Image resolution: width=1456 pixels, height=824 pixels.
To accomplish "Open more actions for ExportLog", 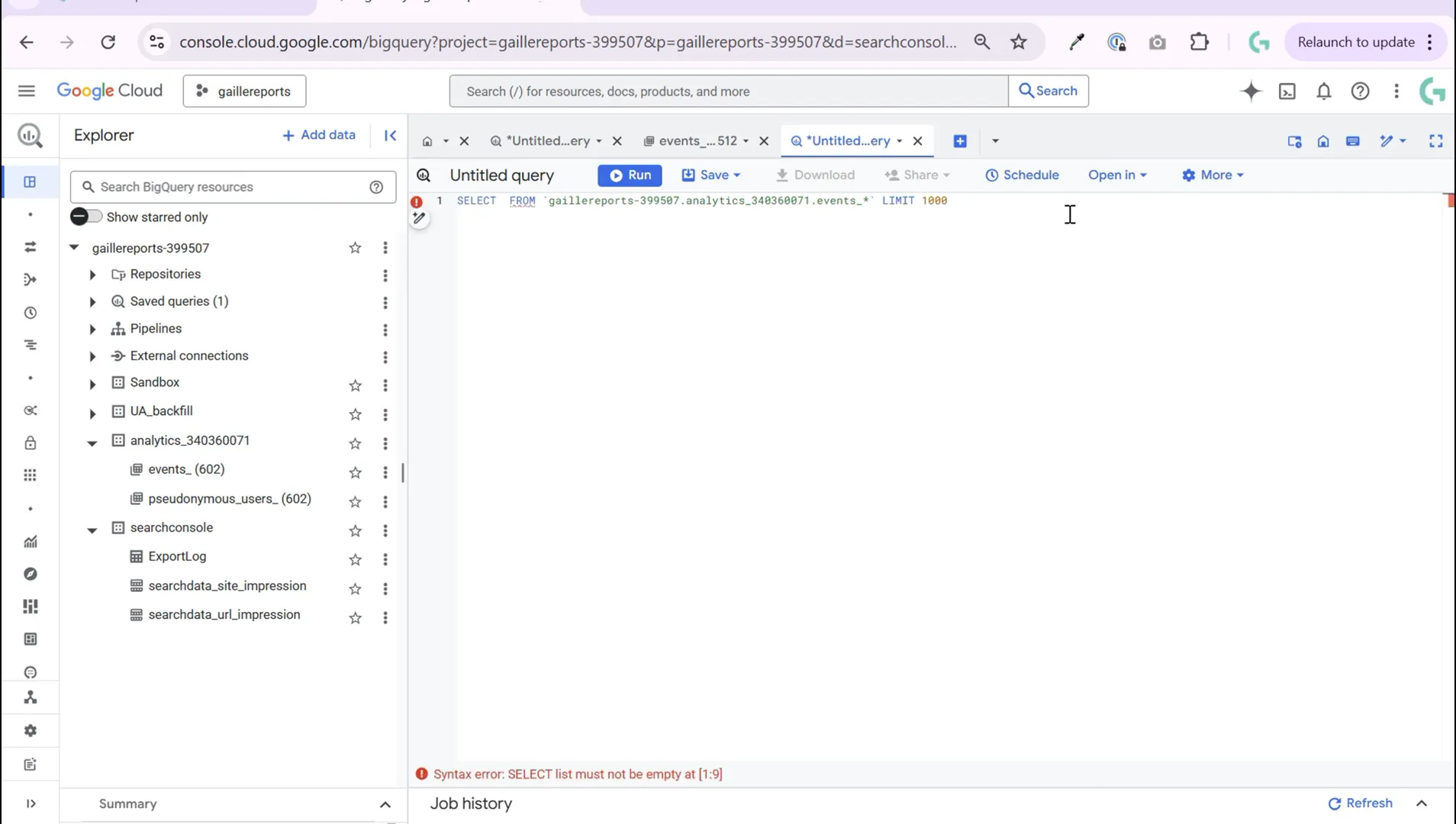I will 385,559.
